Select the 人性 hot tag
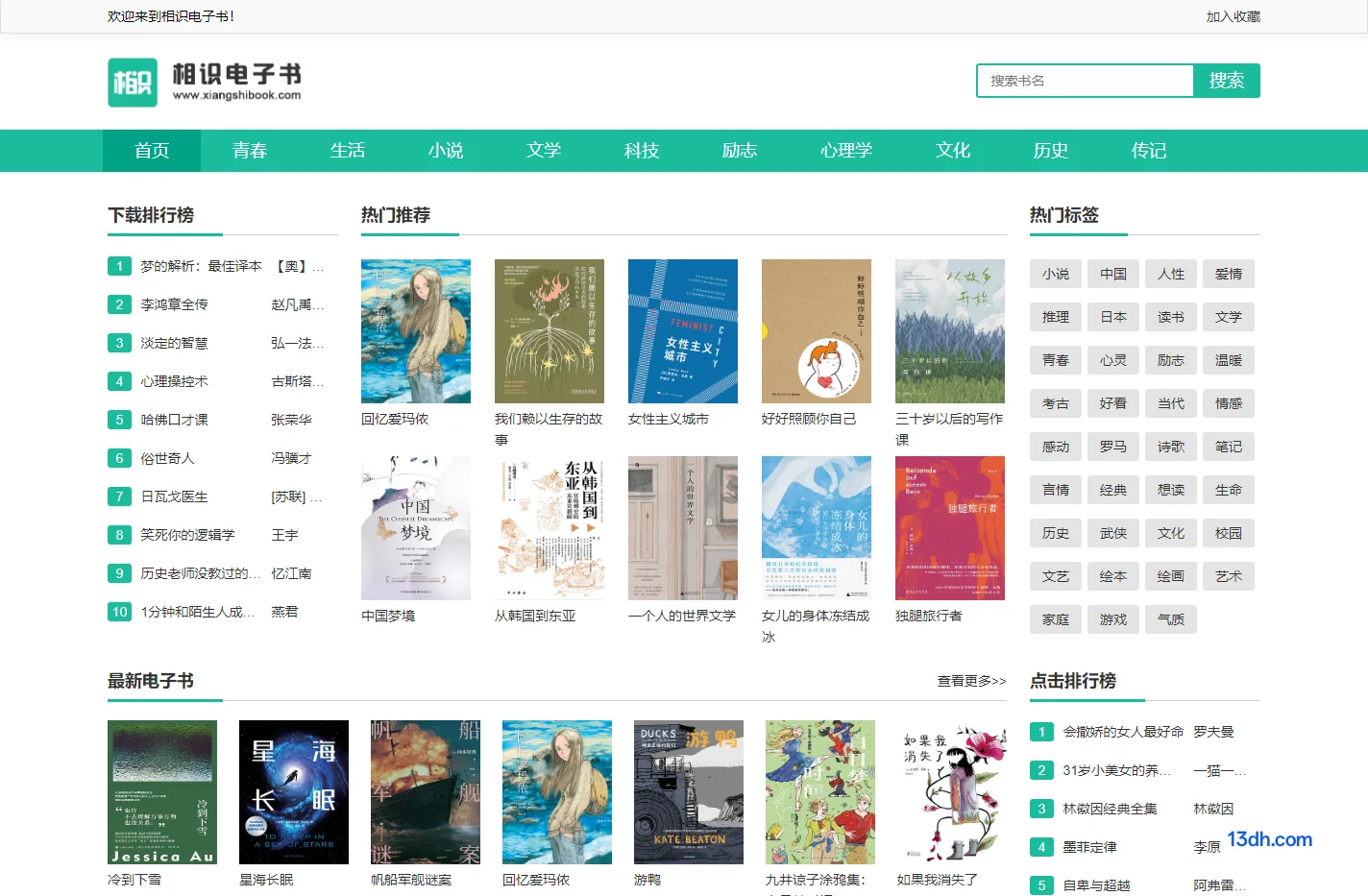 click(x=1171, y=274)
